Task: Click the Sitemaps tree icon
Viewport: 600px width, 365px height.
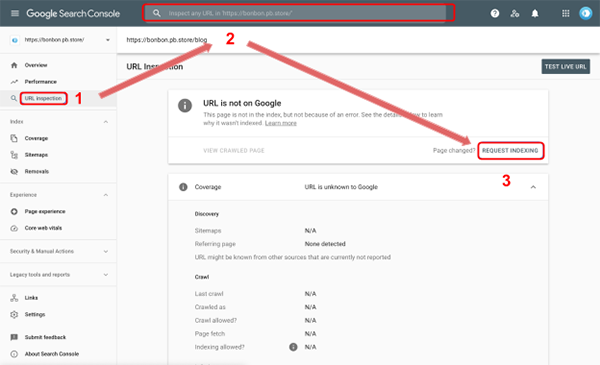Action: click(x=14, y=155)
